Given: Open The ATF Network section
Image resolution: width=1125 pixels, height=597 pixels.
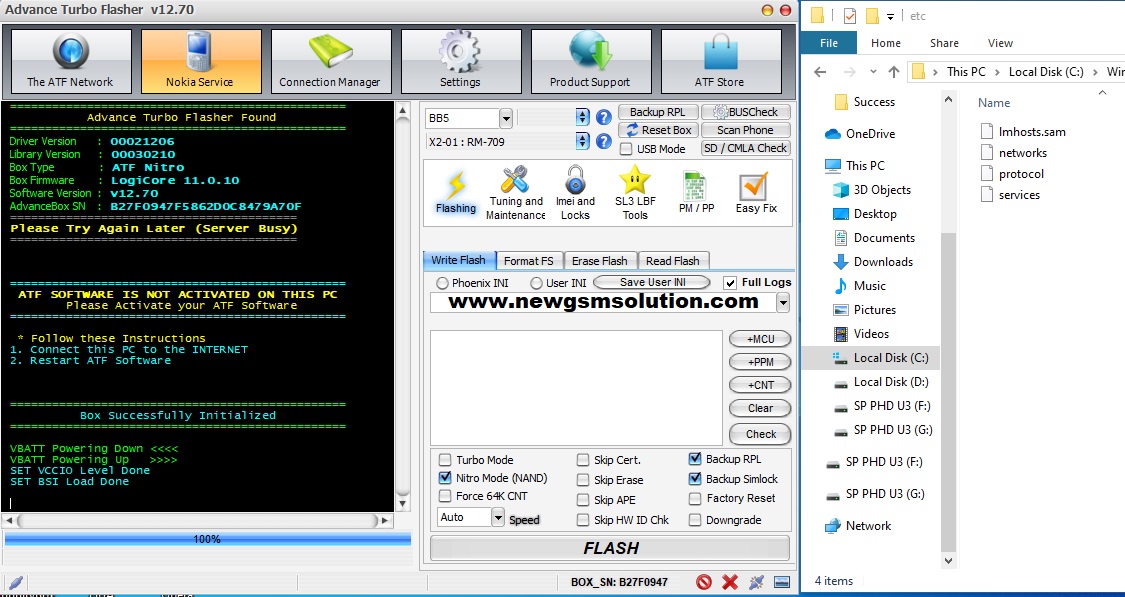Looking at the screenshot, I should tap(70, 61).
